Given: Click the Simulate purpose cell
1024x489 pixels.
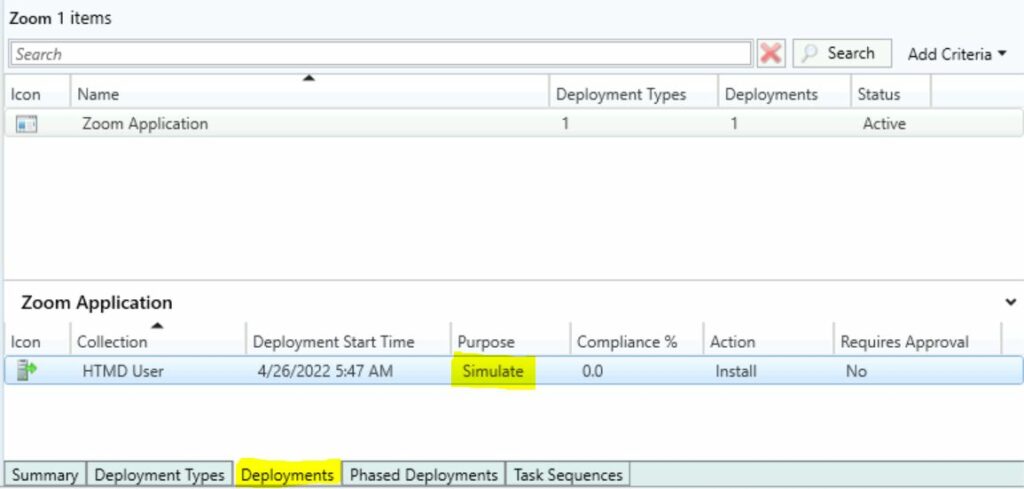Looking at the screenshot, I should pos(493,371).
